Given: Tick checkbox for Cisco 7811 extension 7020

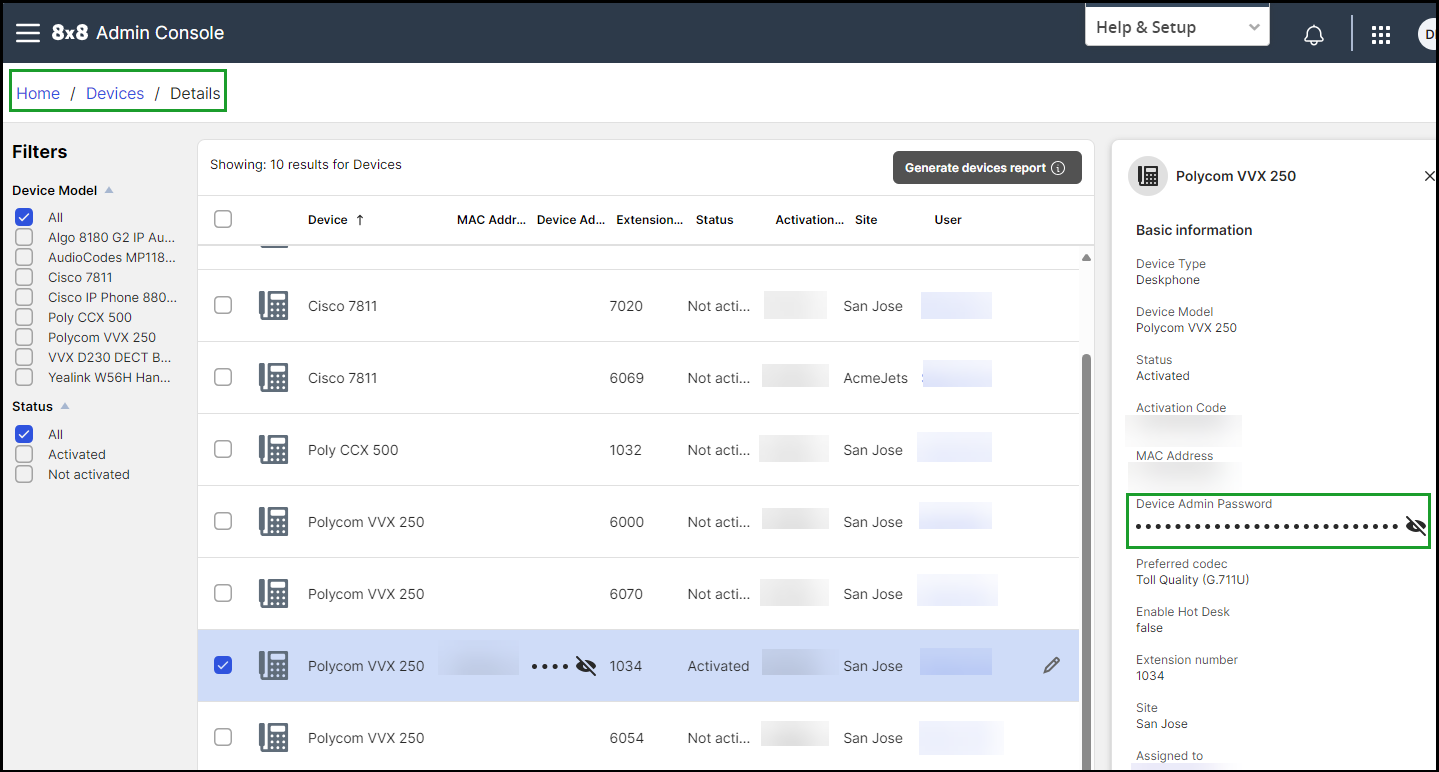Looking at the screenshot, I should [223, 306].
